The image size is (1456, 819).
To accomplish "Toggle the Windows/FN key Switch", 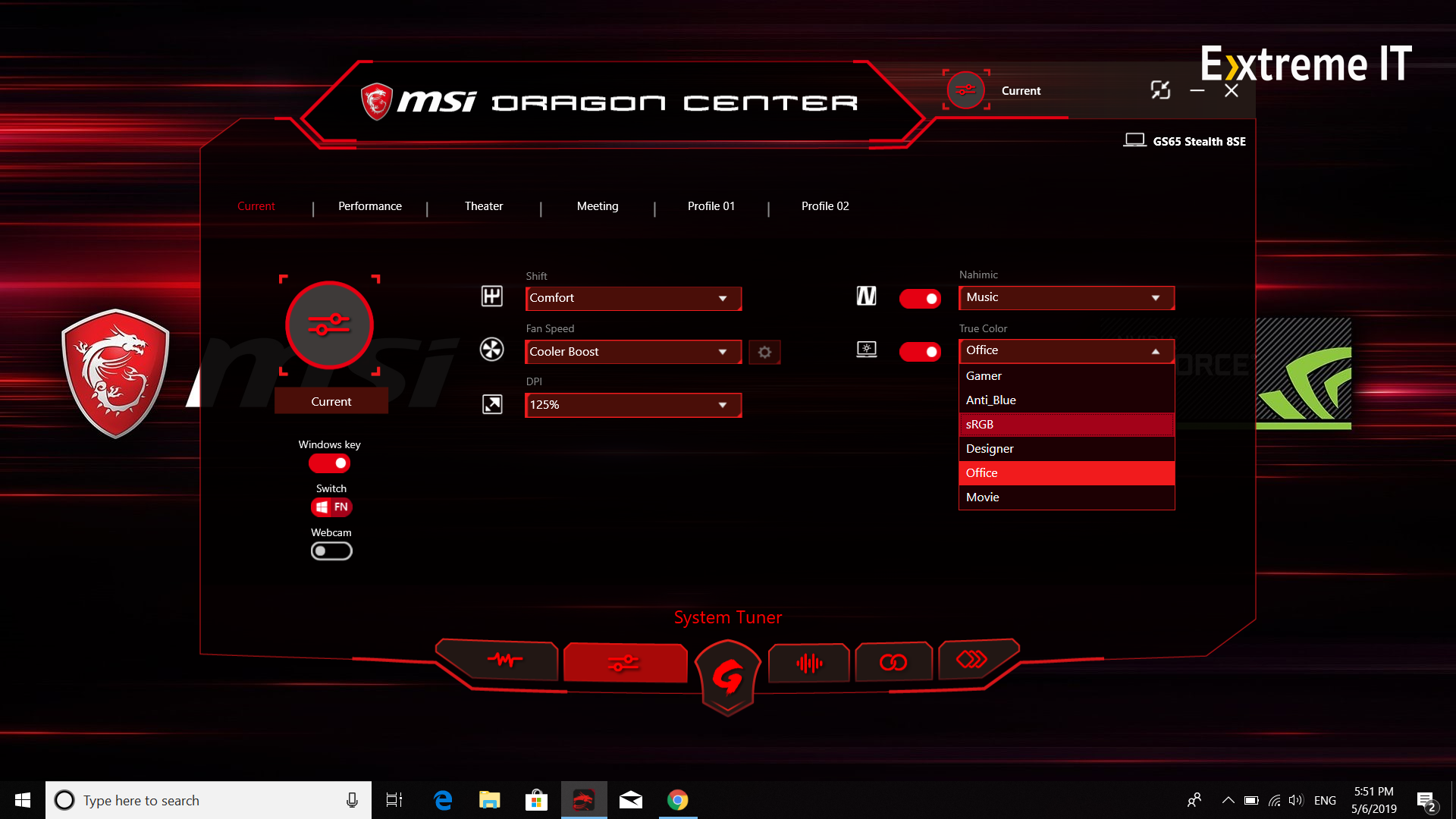I will 331,507.
